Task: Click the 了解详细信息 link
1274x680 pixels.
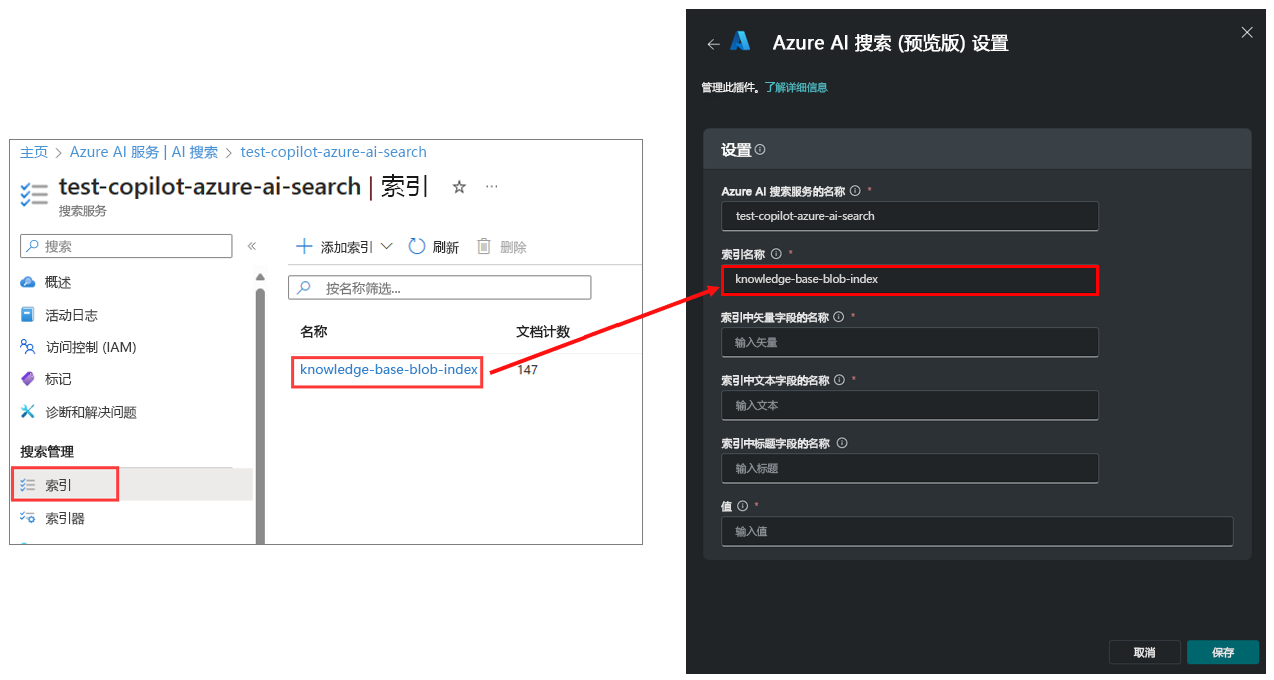Action: point(796,87)
